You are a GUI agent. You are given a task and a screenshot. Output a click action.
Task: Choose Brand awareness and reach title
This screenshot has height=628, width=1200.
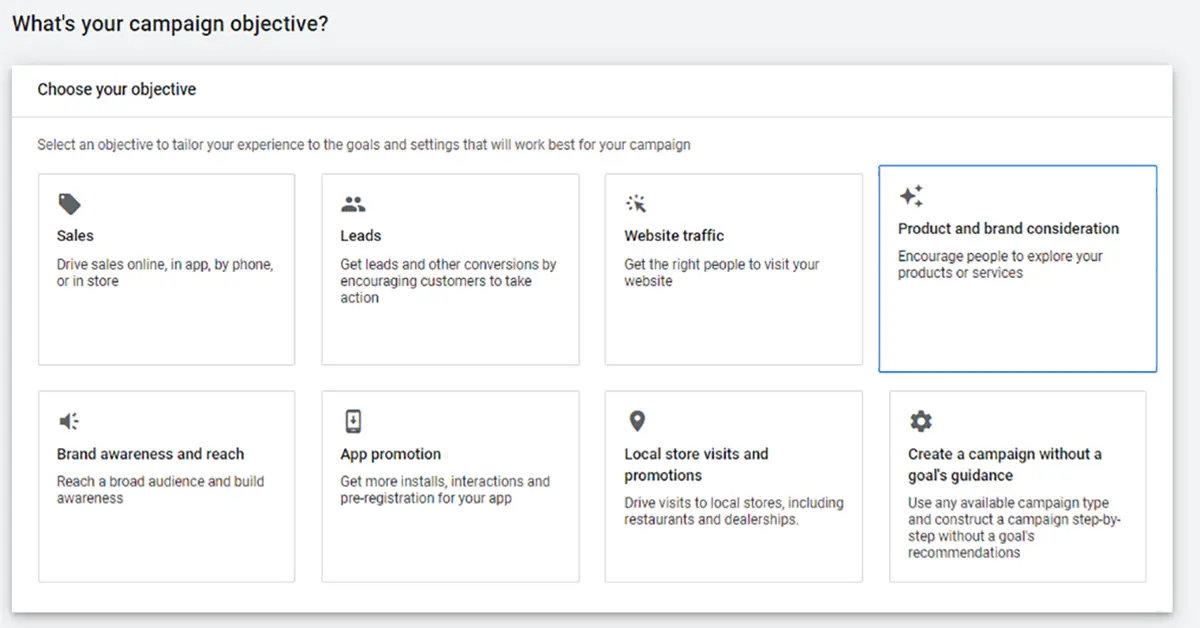pos(150,454)
